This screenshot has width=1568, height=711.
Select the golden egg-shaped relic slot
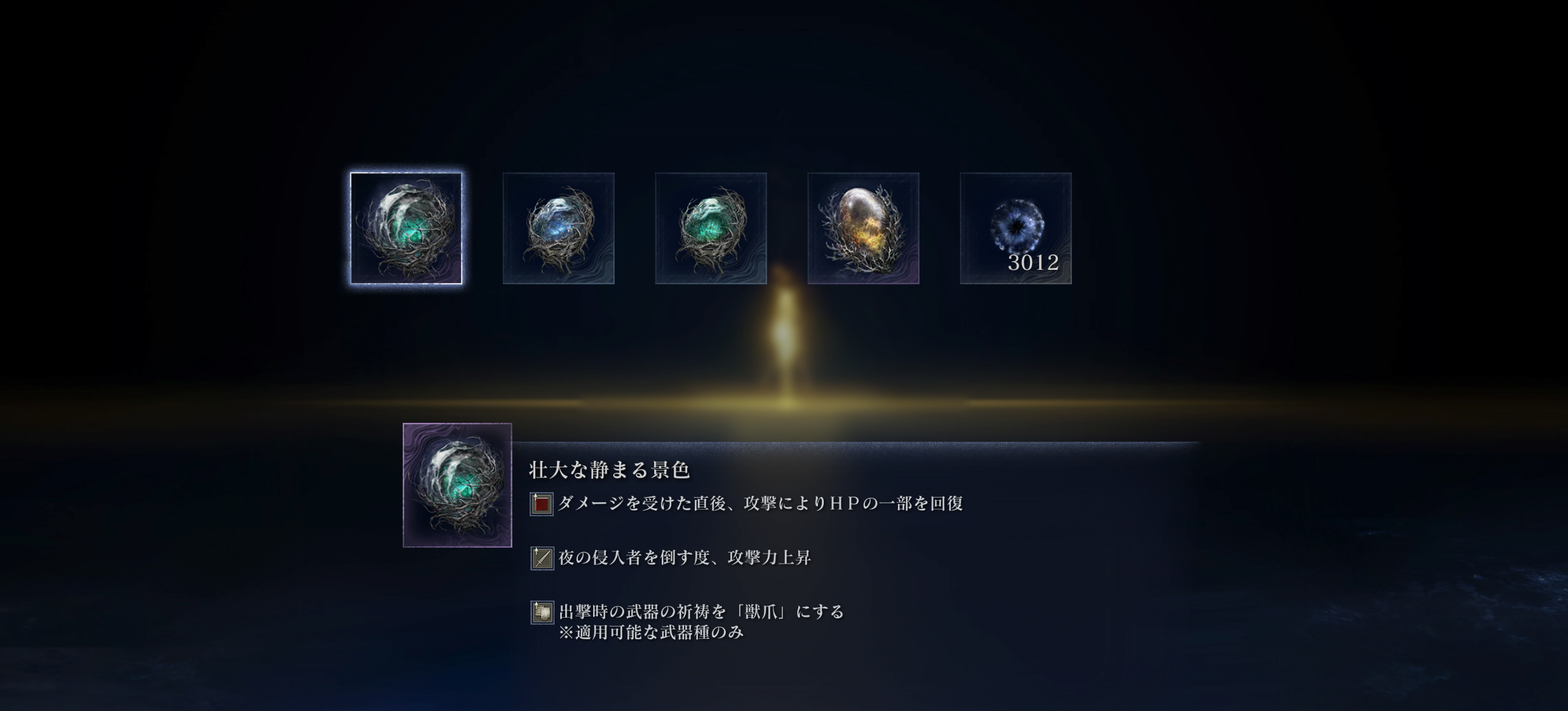864,229
